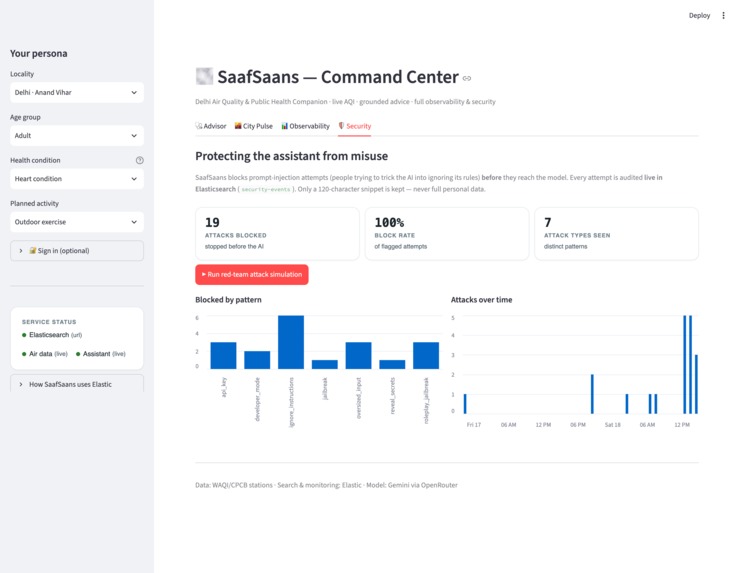
Task: Switch to the Advisor tab
Action: click(211, 126)
